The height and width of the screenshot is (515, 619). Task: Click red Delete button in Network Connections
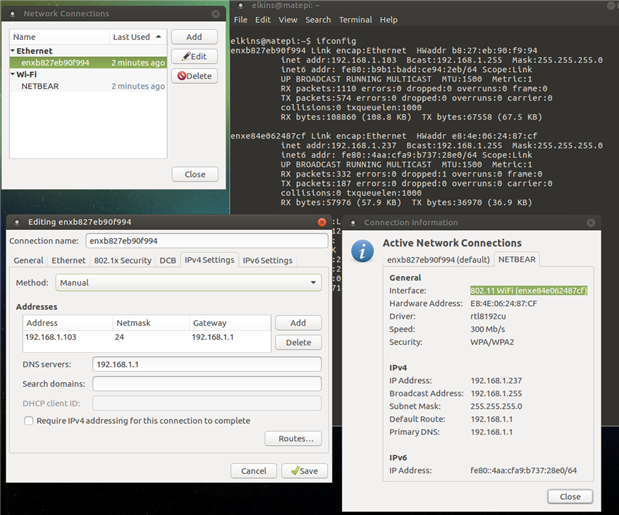click(x=194, y=76)
